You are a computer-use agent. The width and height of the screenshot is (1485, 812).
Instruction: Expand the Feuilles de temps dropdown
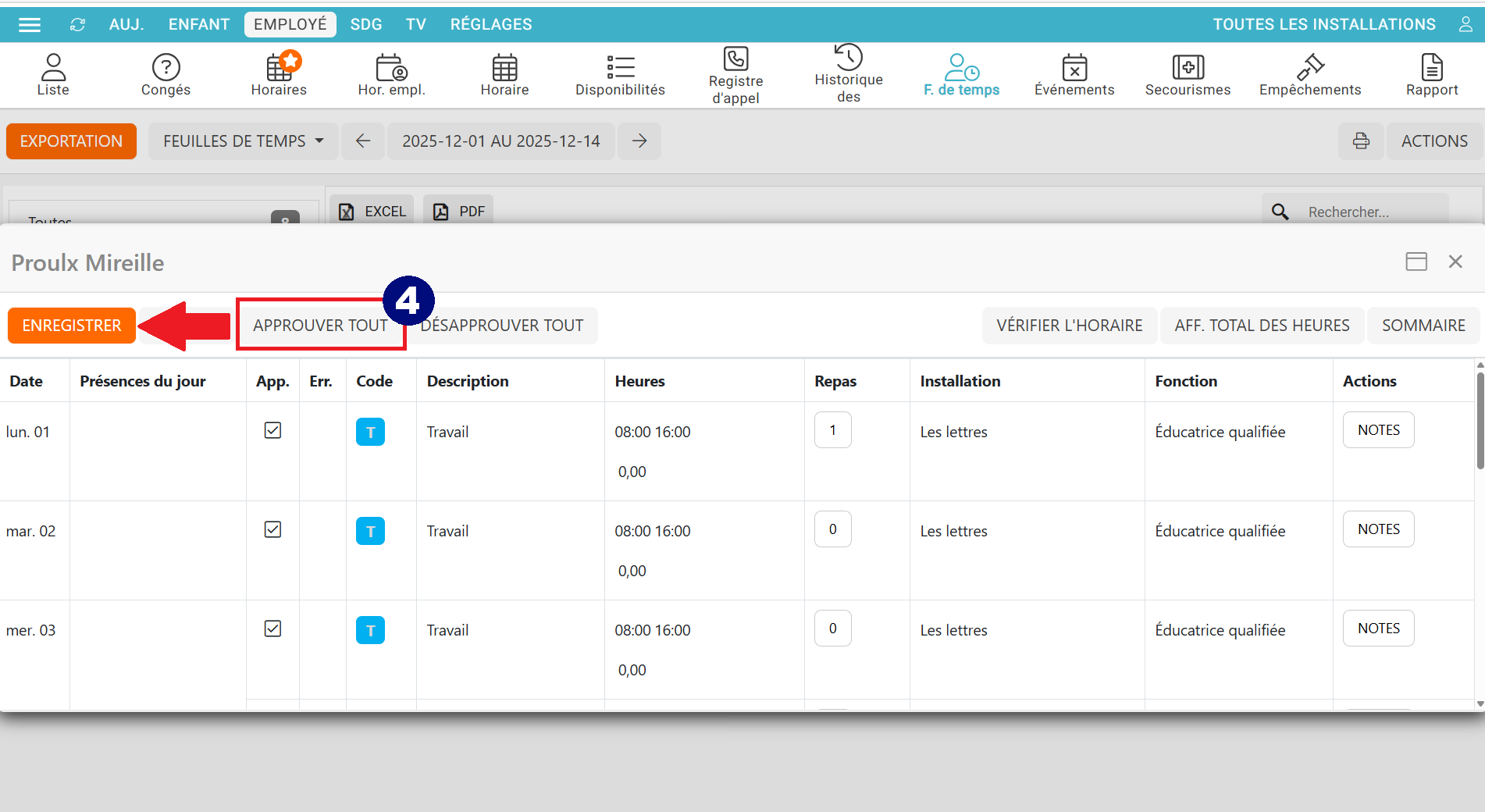tap(243, 141)
